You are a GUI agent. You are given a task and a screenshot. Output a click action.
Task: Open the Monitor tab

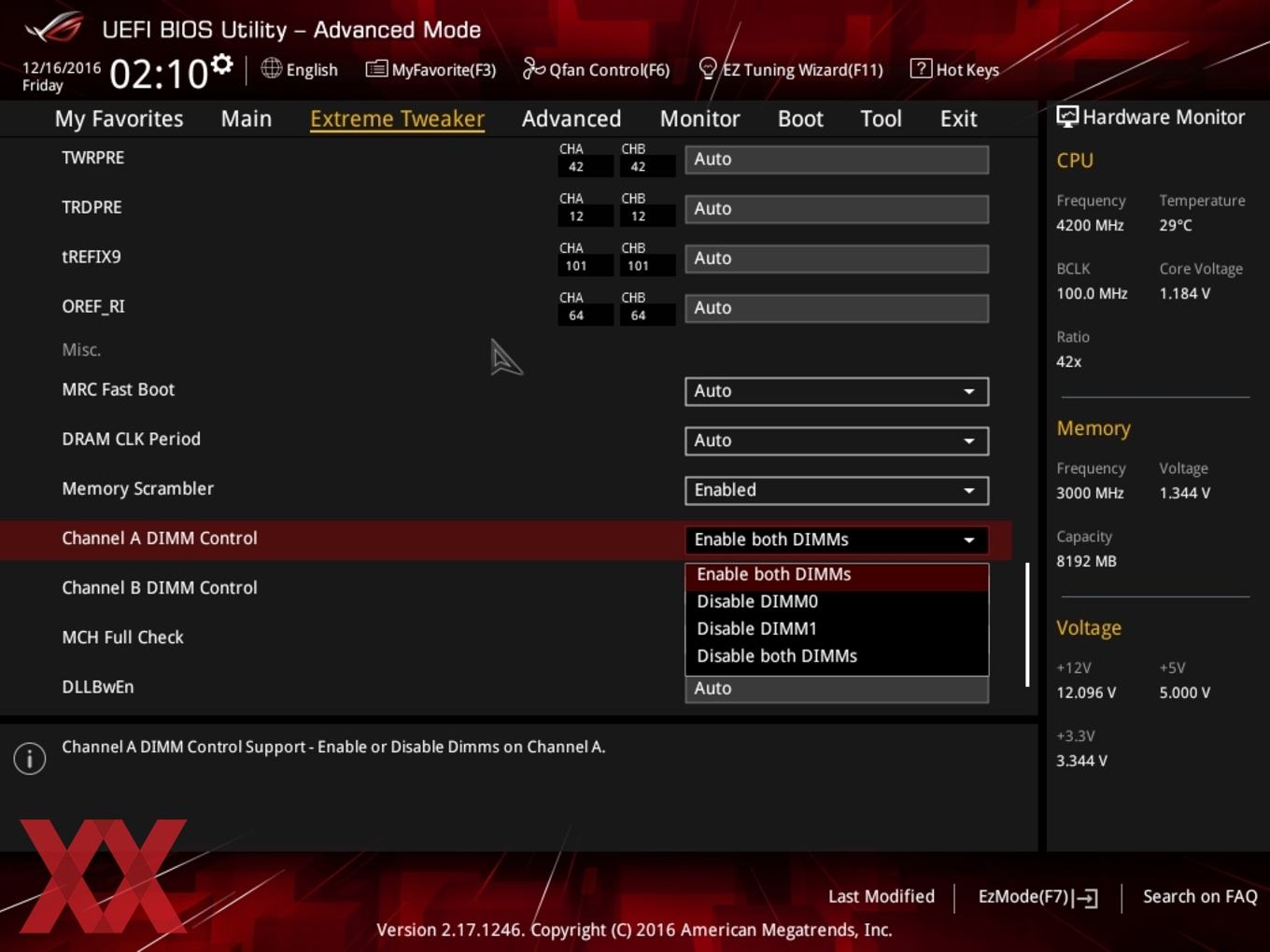[x=699, y=119]
